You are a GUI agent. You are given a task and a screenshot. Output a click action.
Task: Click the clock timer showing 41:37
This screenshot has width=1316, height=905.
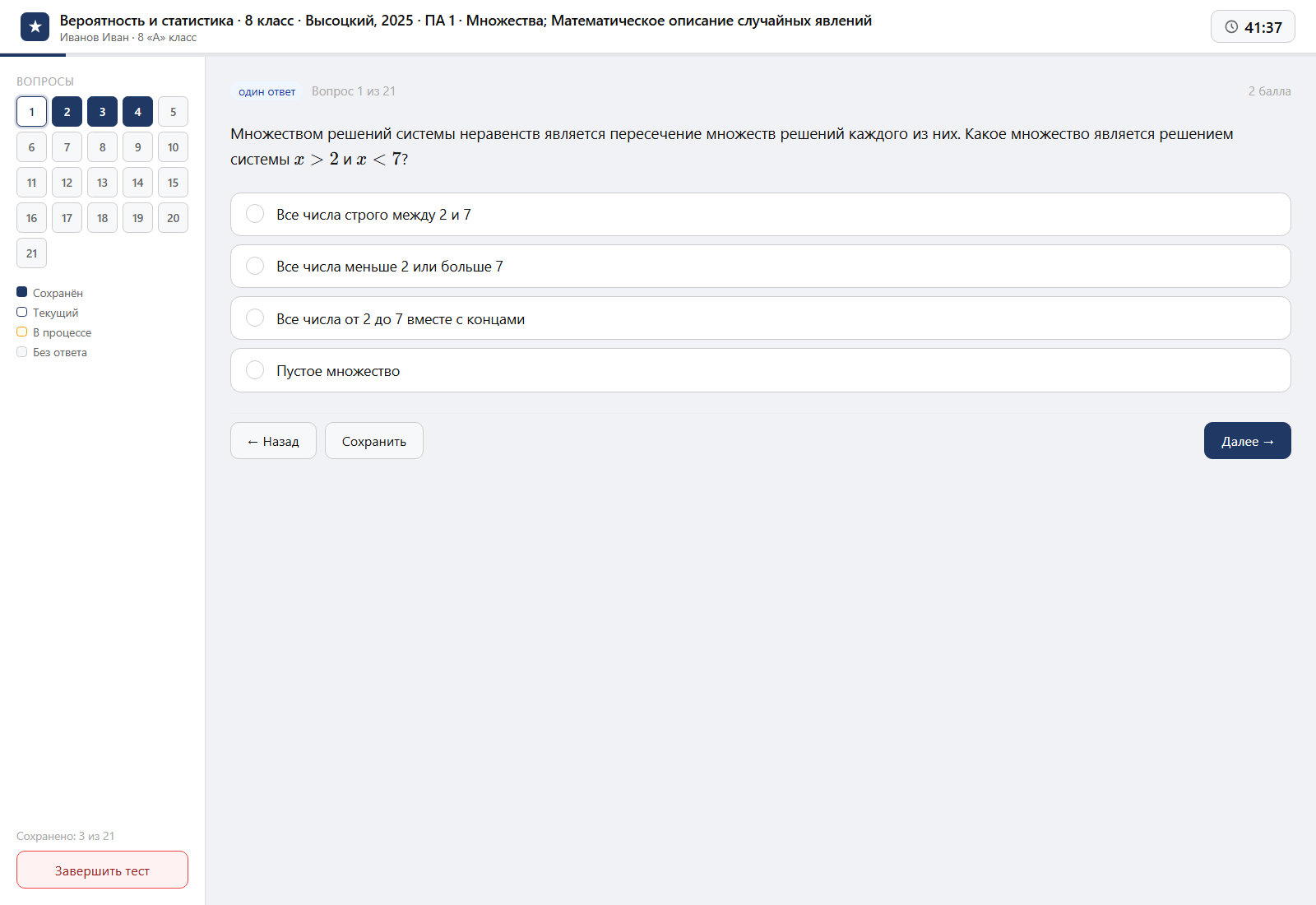(x=1253, y=26)
